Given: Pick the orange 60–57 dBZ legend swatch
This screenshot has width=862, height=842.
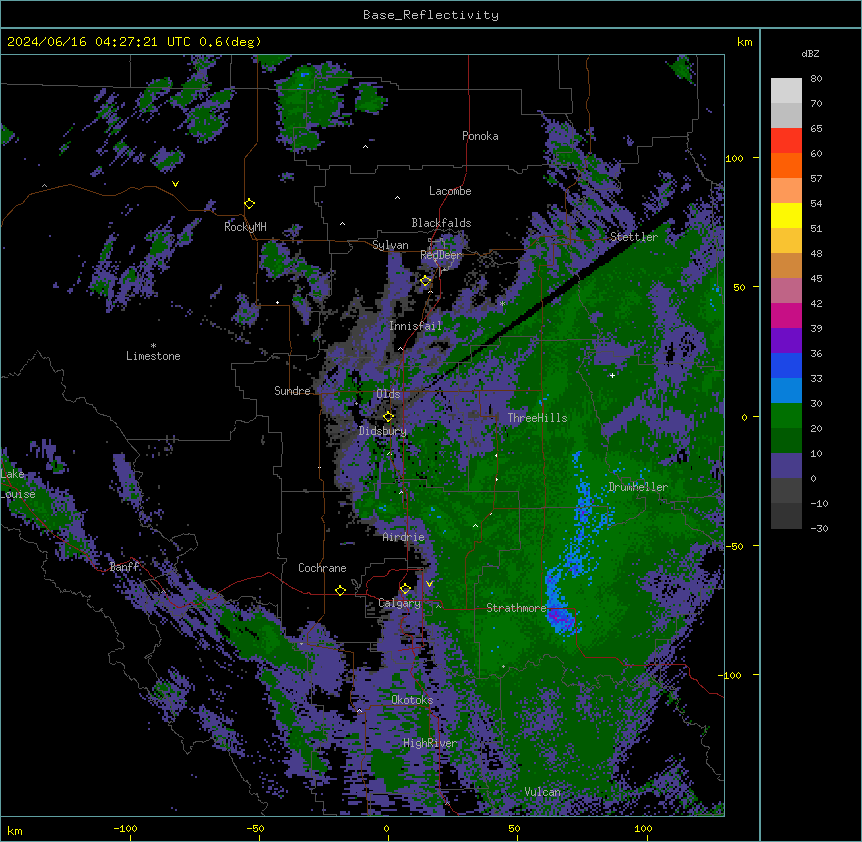Looking at the screenshot, I should tap(786, 165).
